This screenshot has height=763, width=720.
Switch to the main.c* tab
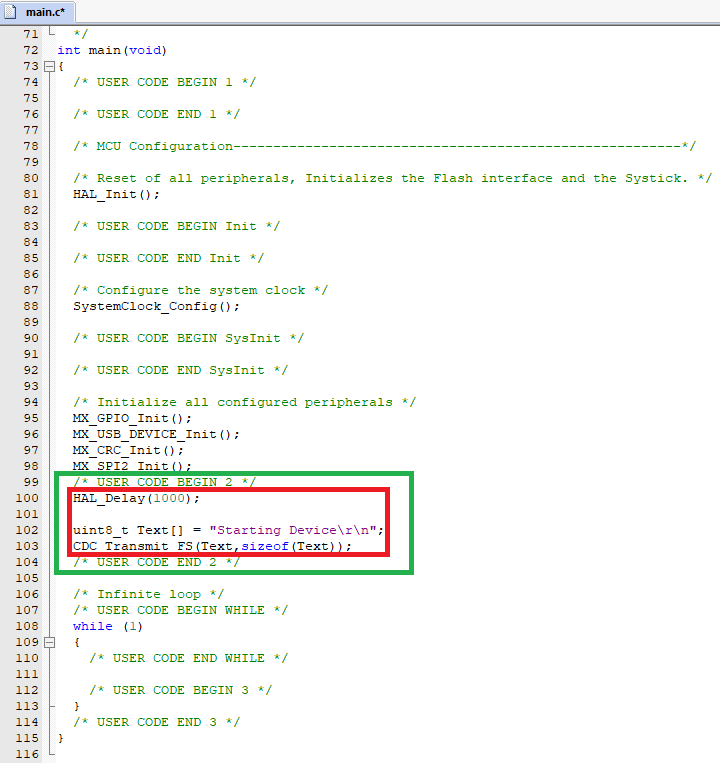pyautogui.click(x=45, y=11)
